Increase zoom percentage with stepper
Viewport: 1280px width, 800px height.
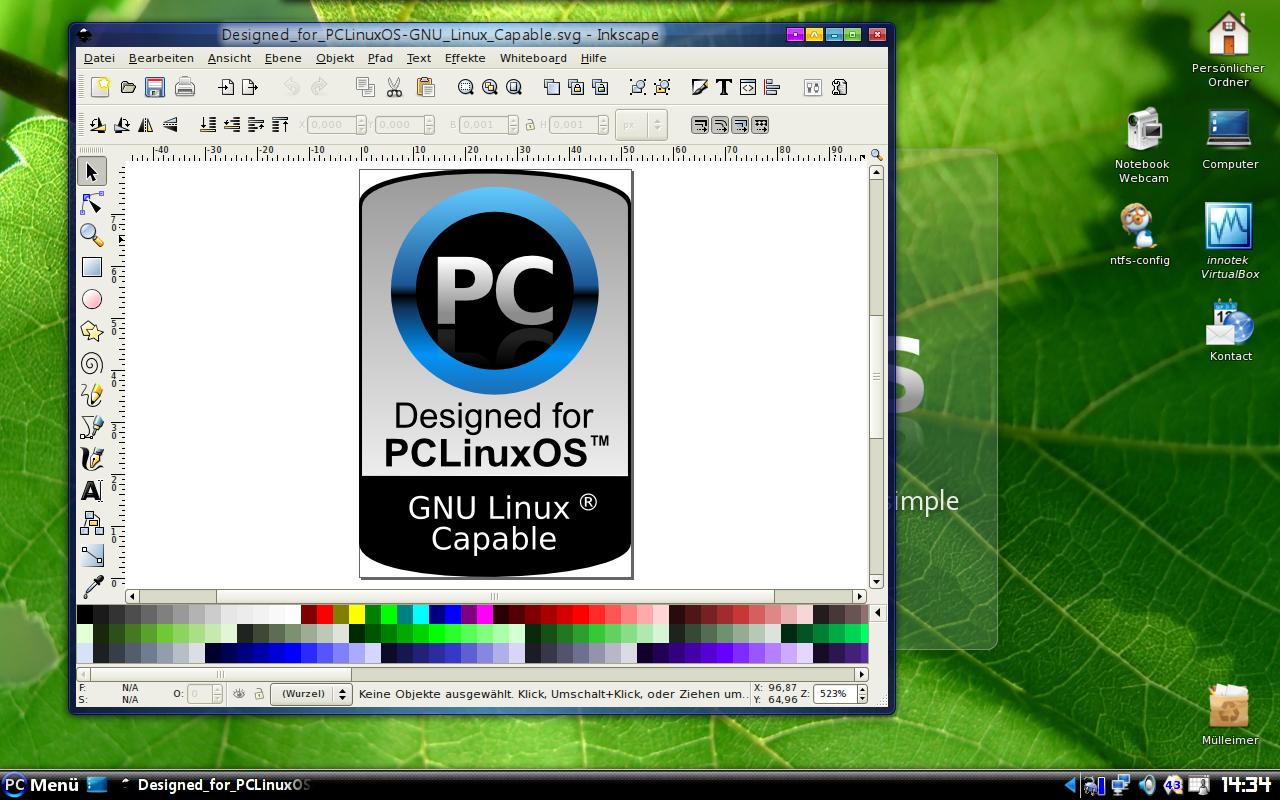coord(862,689)
